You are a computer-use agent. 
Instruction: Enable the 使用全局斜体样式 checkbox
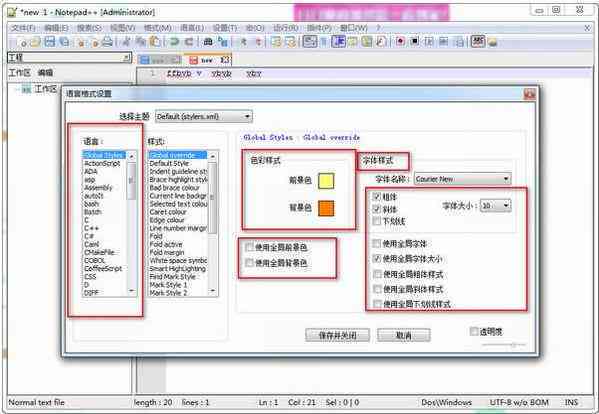(377, 289)
